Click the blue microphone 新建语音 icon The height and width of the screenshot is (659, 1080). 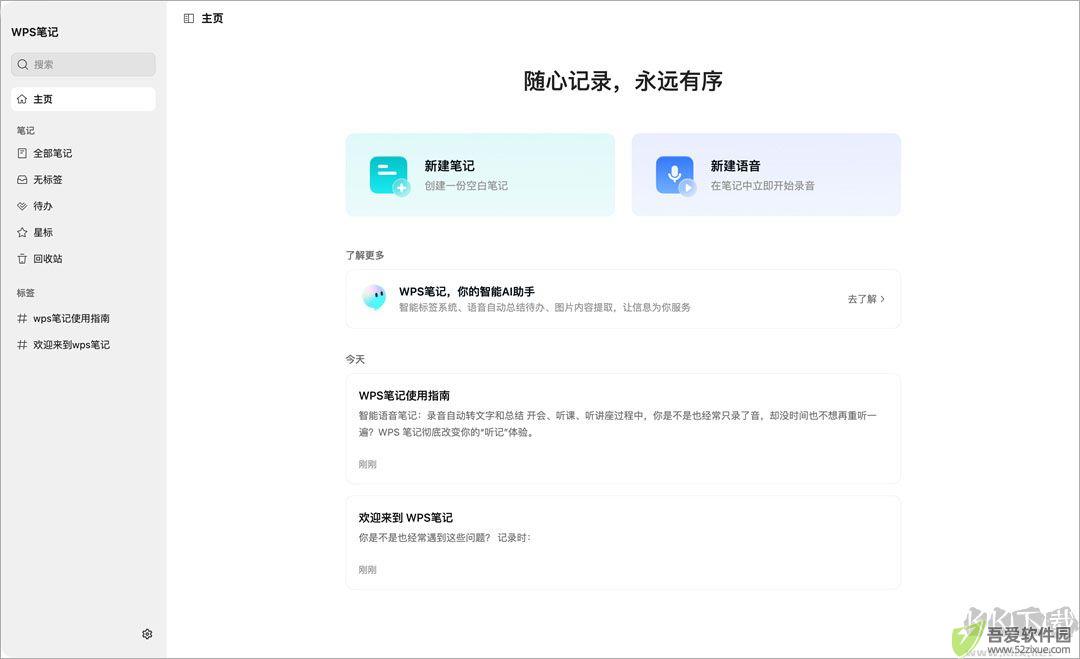click(676, 176)
